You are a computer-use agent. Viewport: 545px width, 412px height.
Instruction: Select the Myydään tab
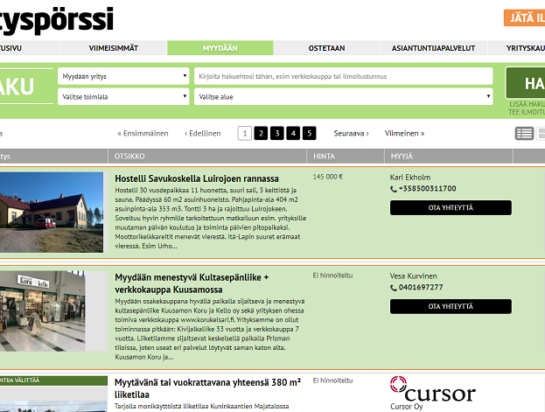tap(220, 48)
